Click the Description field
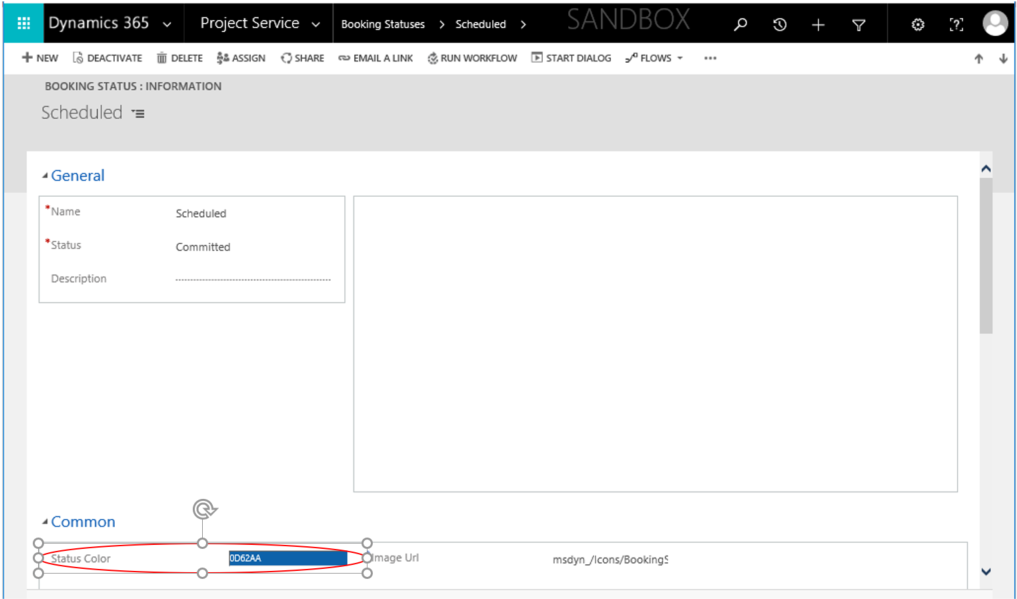Image resolution: width=1017 pixels, height=599 pixels. pyautogui.click(x=252, y=279)
